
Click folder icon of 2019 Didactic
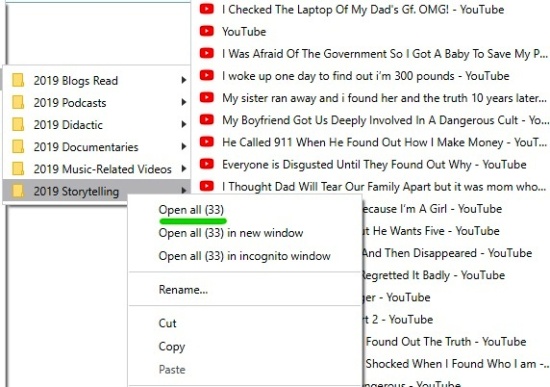tap(18, 125)
